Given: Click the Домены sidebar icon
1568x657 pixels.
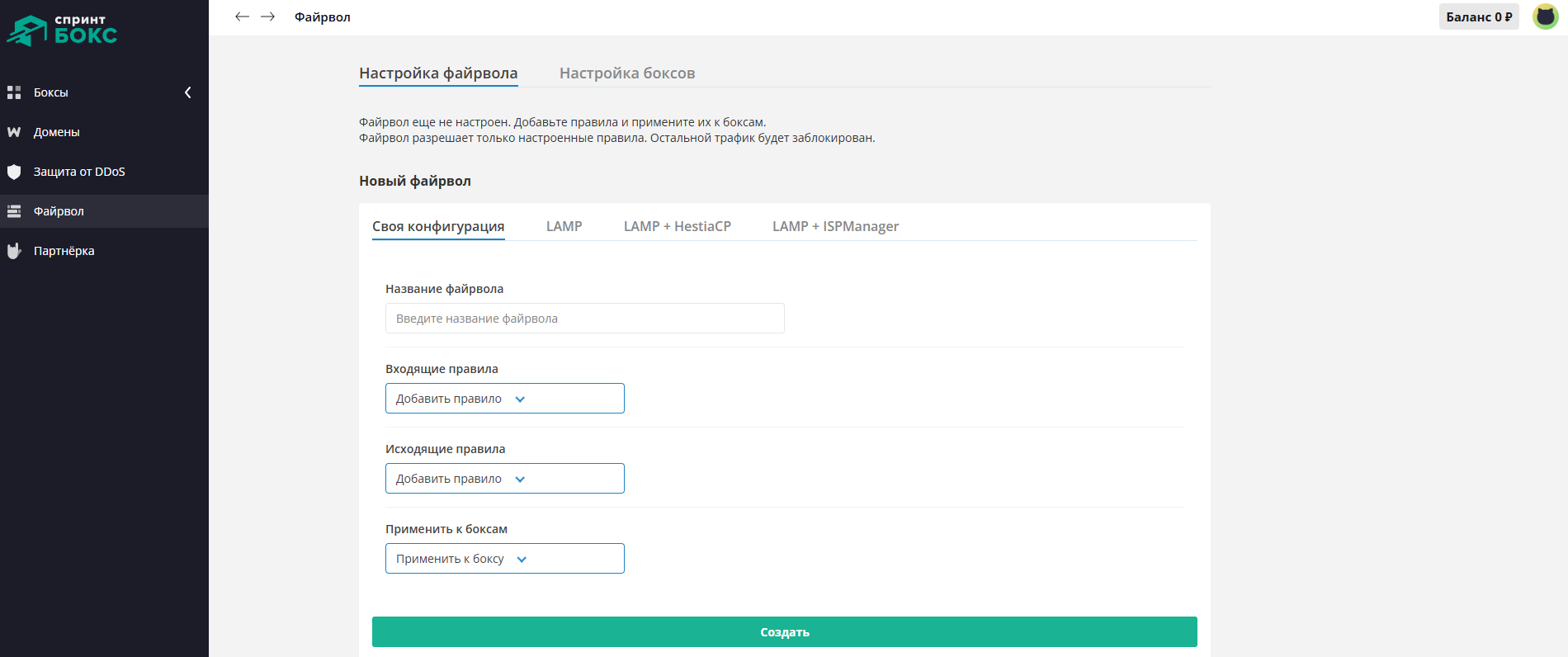Looking at the screenshot, I should [14, 132].
